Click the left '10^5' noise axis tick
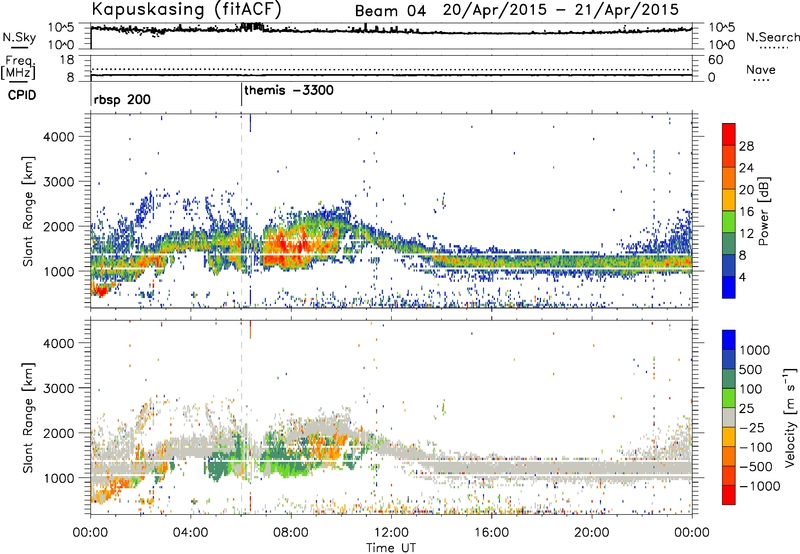 (62, 28)
